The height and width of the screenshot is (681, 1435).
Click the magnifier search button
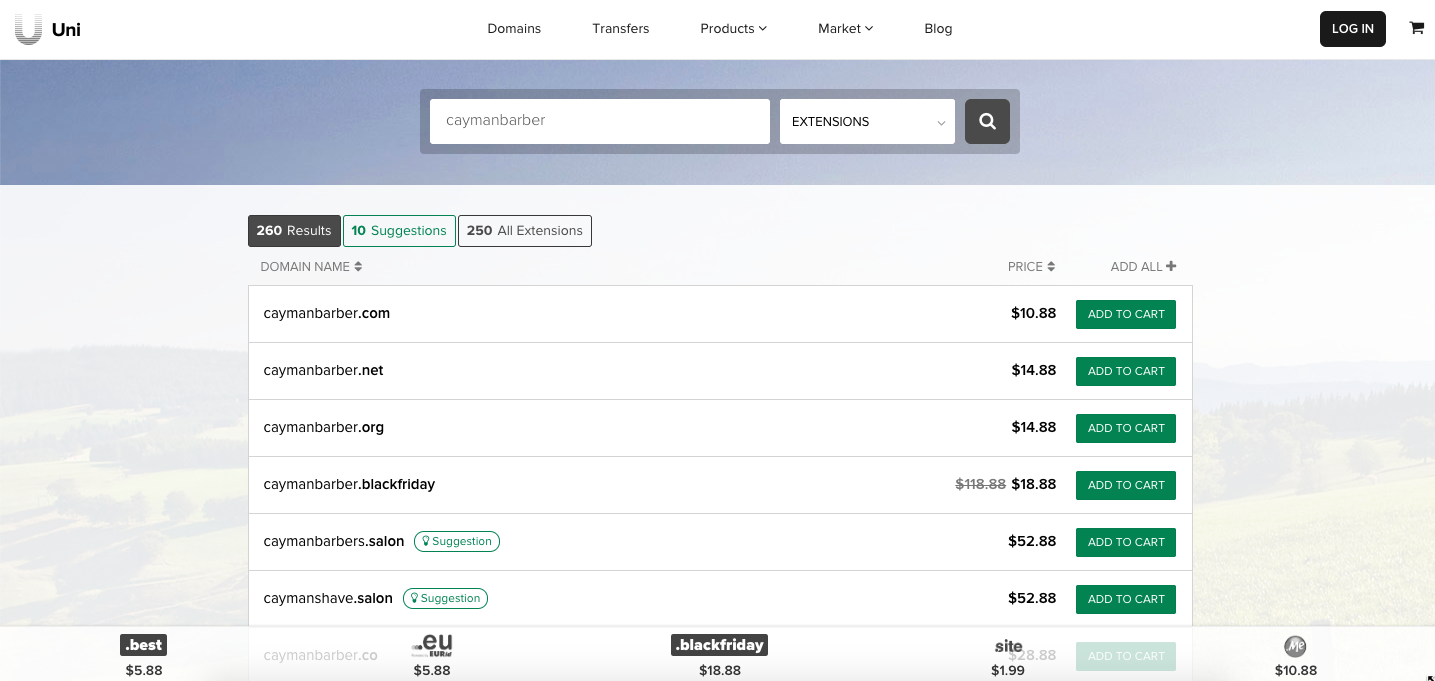click(987, 121)
